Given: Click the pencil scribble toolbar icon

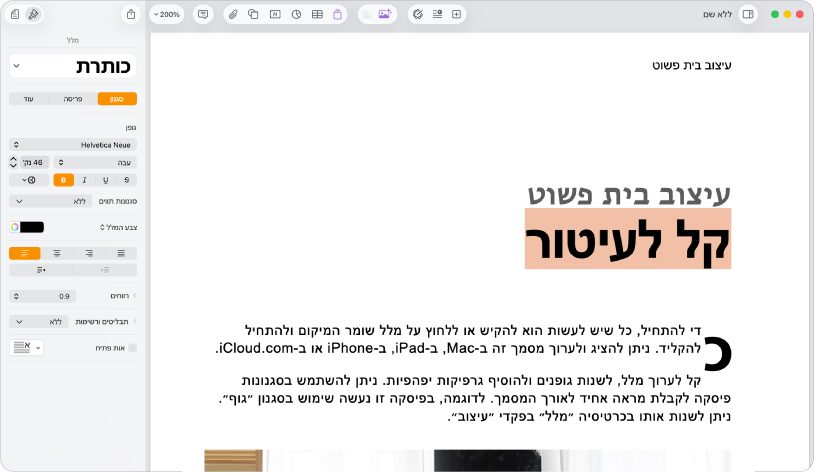Looking at the screenshot, I should (418, 15).
